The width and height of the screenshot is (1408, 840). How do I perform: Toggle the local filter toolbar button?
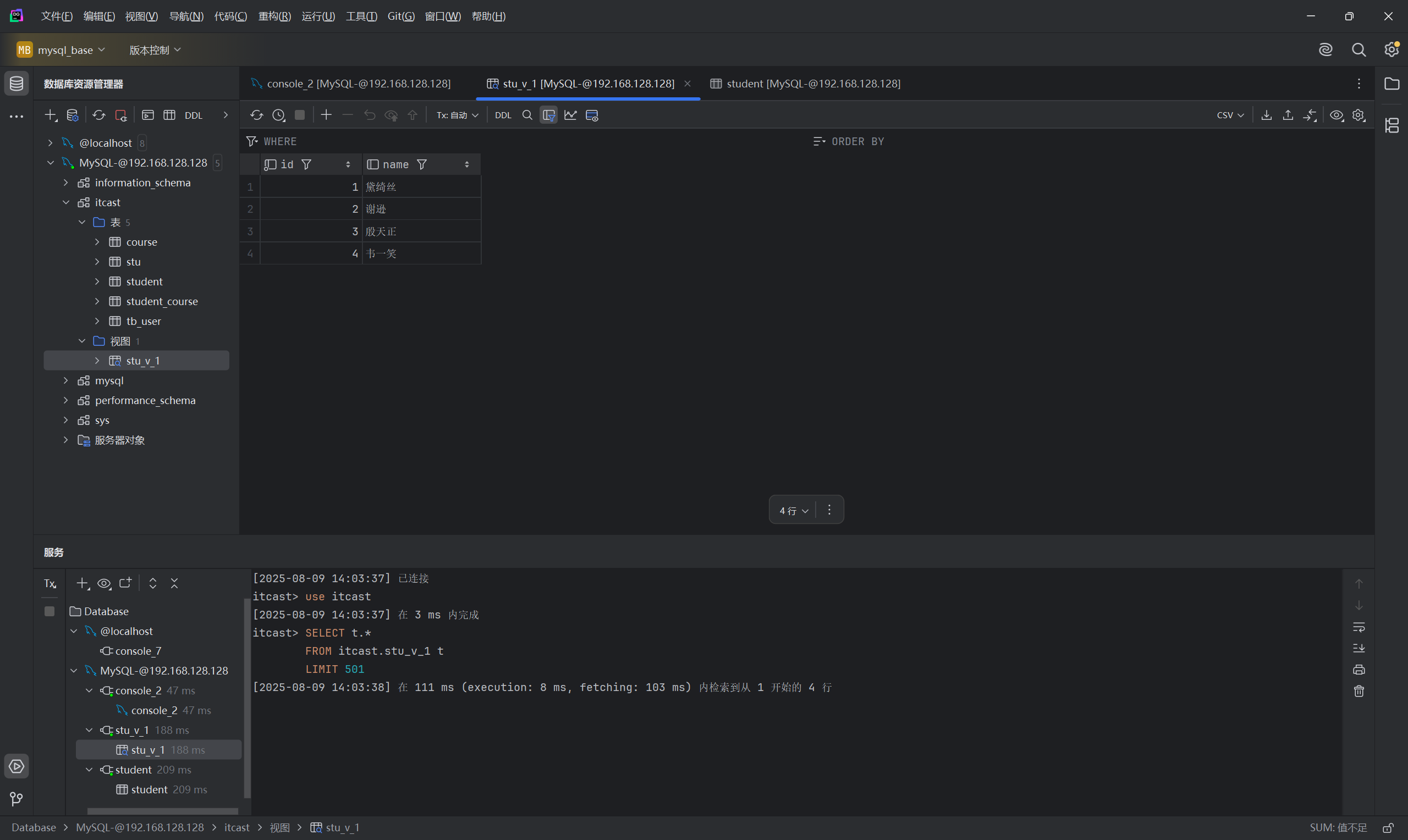click(x=548, y=115)
